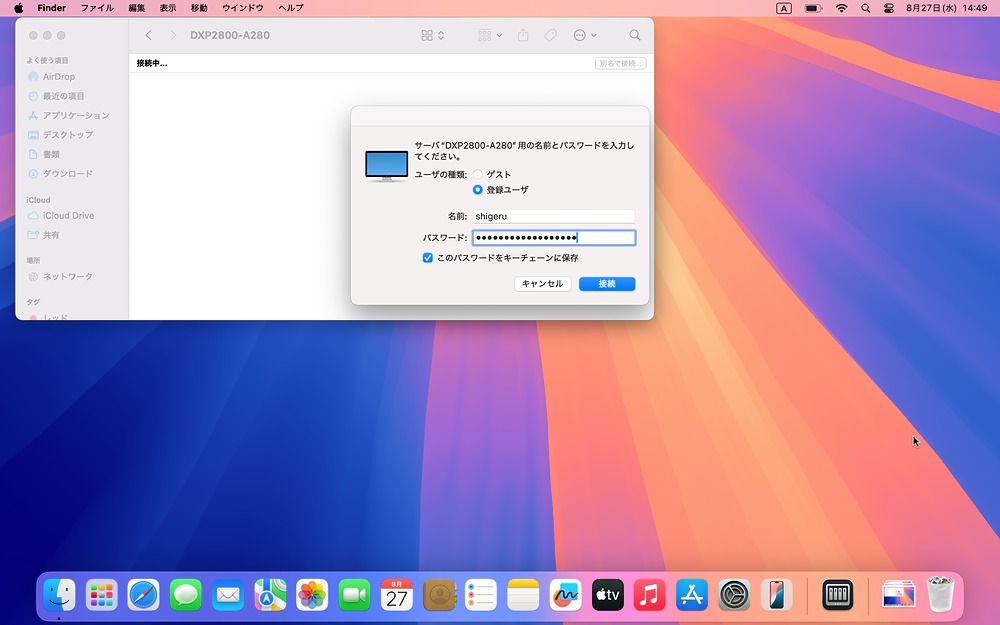Open the group-by dropdown in toolbar
Screen dimensions: 1000x625
pos(490,35)
